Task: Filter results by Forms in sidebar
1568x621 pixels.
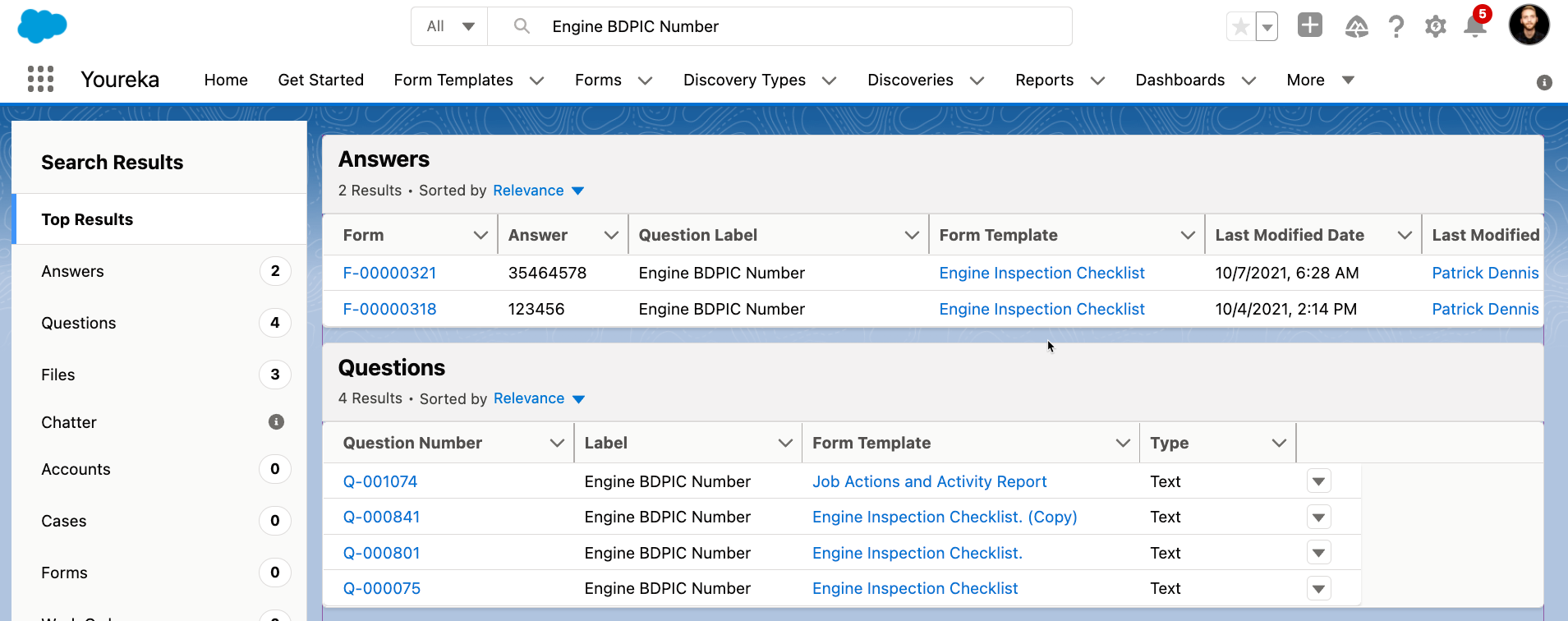Action: tap(160, 573)
